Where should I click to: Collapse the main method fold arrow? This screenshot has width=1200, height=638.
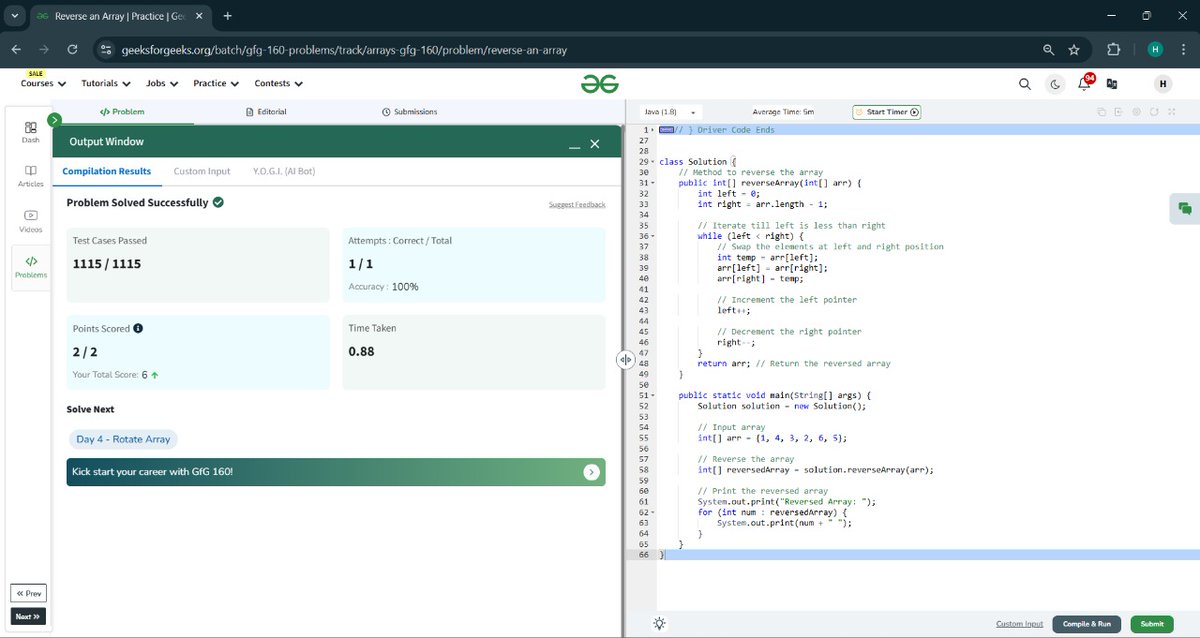point(652,395)
